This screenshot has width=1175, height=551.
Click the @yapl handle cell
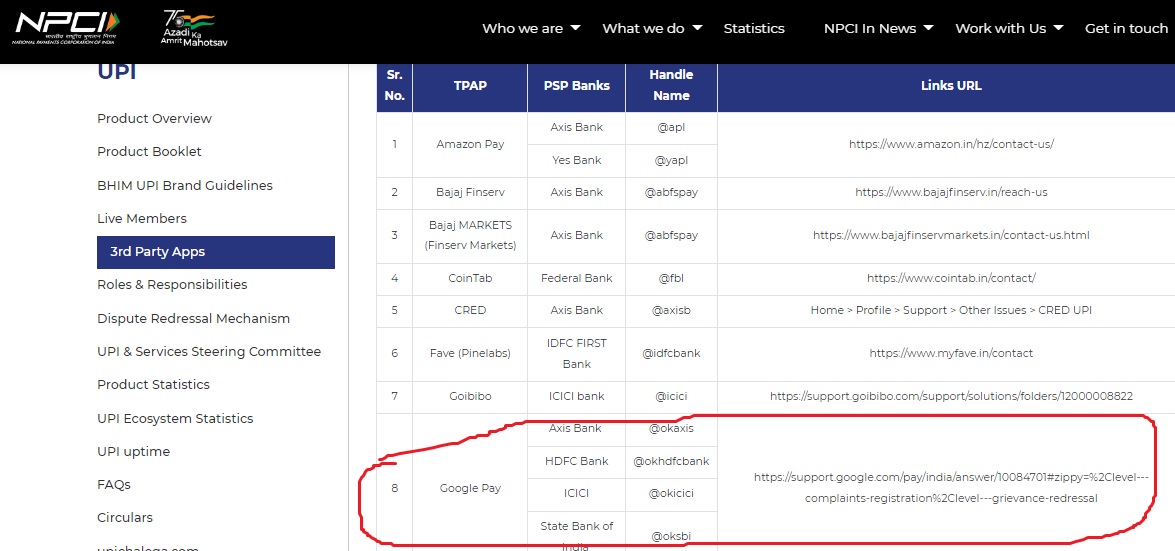click(671, 160)
